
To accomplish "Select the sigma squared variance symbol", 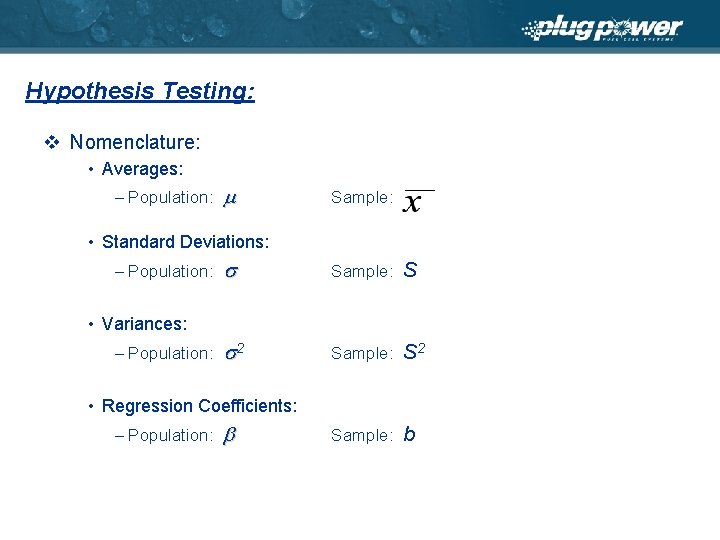I will pyautogui.click(x=235, y=352).
